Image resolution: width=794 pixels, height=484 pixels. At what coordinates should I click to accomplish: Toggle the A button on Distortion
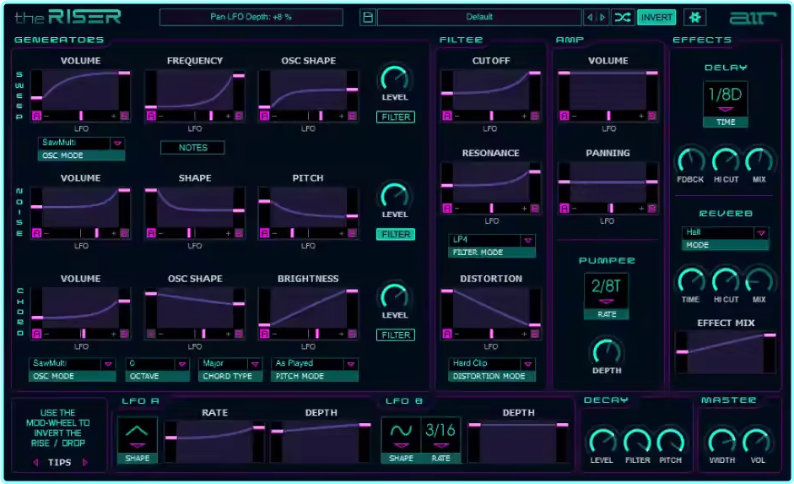pyautogui.click(x=447, y=334)
